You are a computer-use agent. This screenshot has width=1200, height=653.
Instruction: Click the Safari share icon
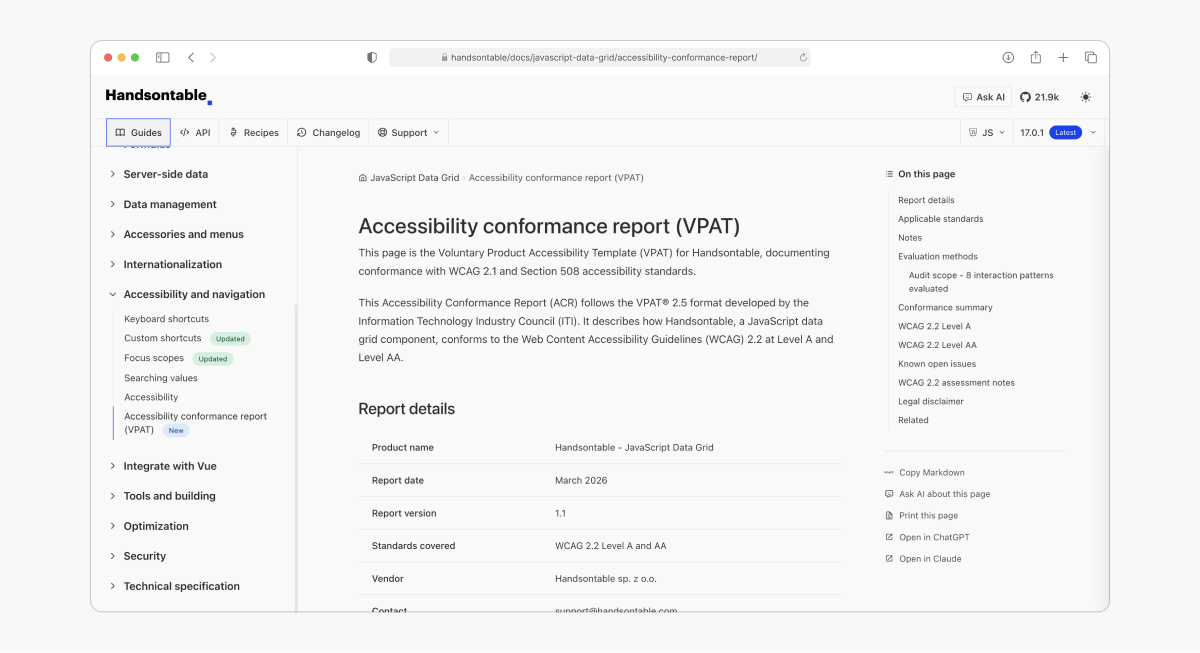[1036, 57]
